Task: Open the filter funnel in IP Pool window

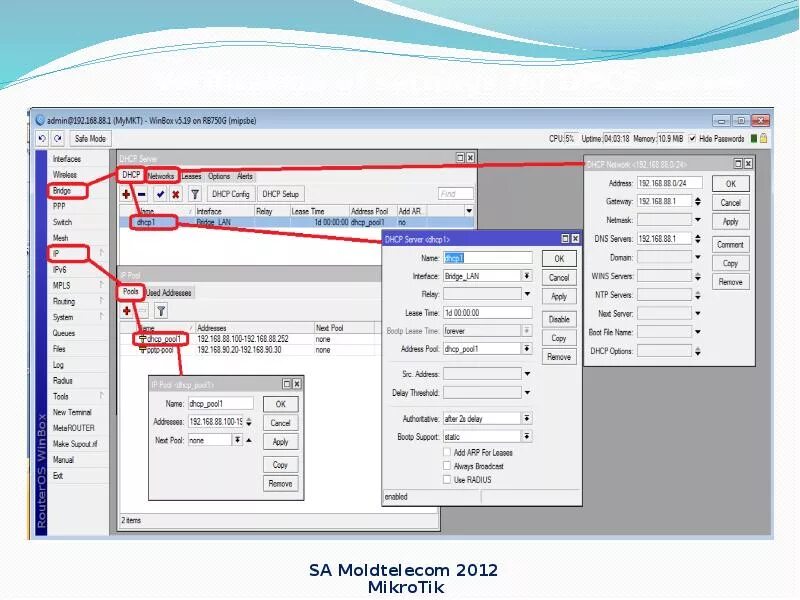Action: click(161, 311)
